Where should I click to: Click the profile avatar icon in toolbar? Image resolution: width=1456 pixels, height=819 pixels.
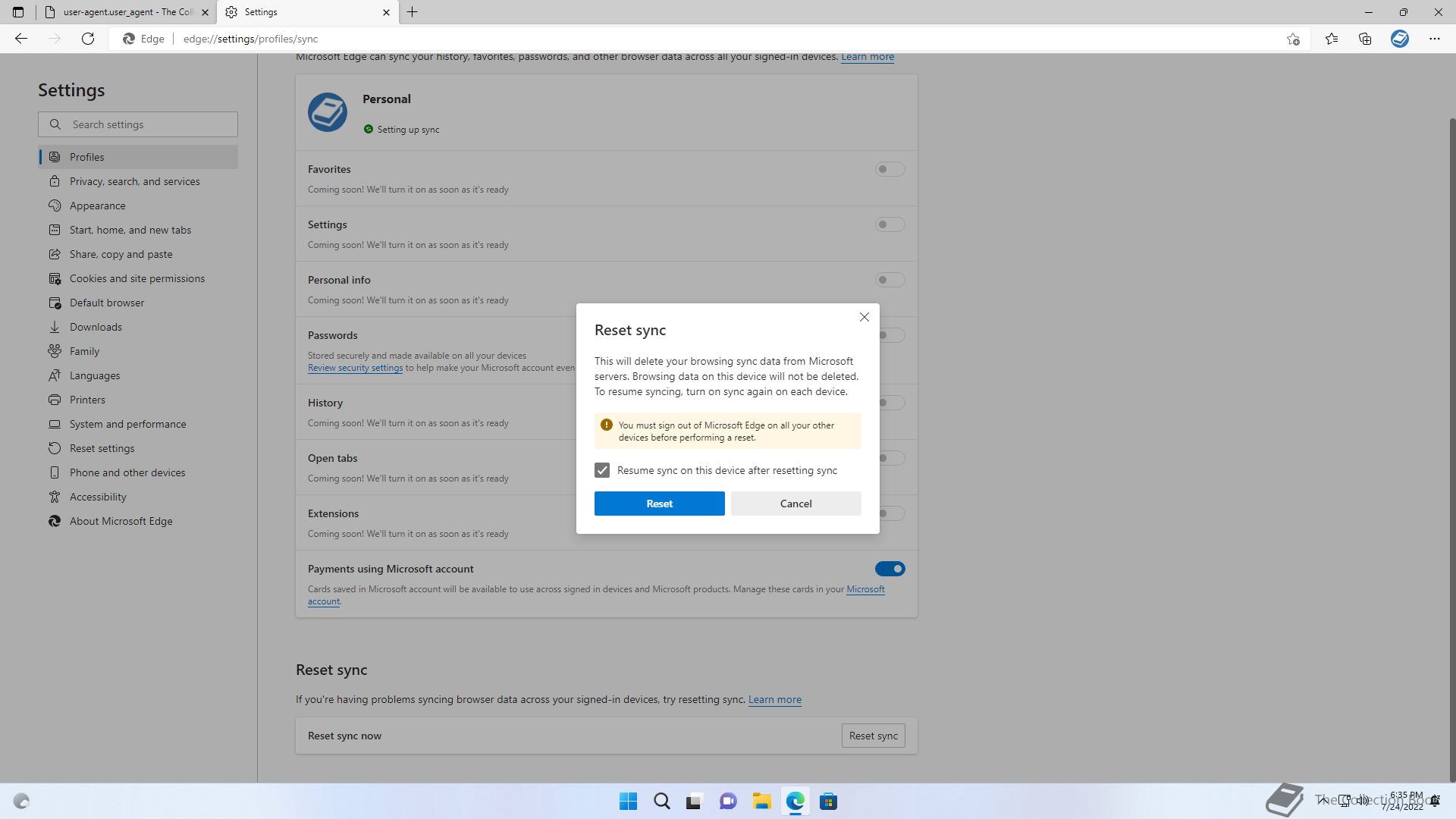[1400, 39]
